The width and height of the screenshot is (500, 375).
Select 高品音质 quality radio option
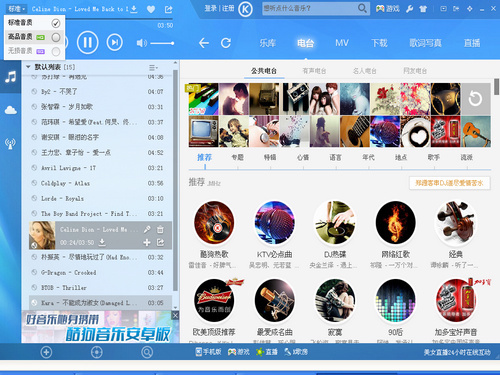[56, 37]
